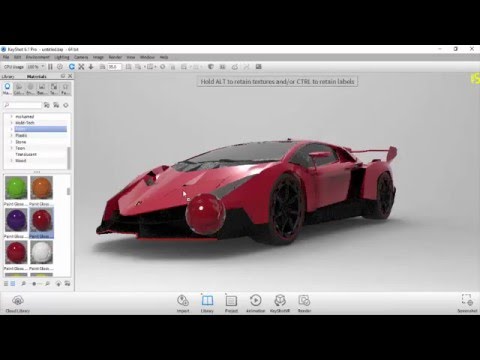The width and height of the screenshot is (480, 360).
Task: Click the Environments library tab icon
Action: click(30, 89)
